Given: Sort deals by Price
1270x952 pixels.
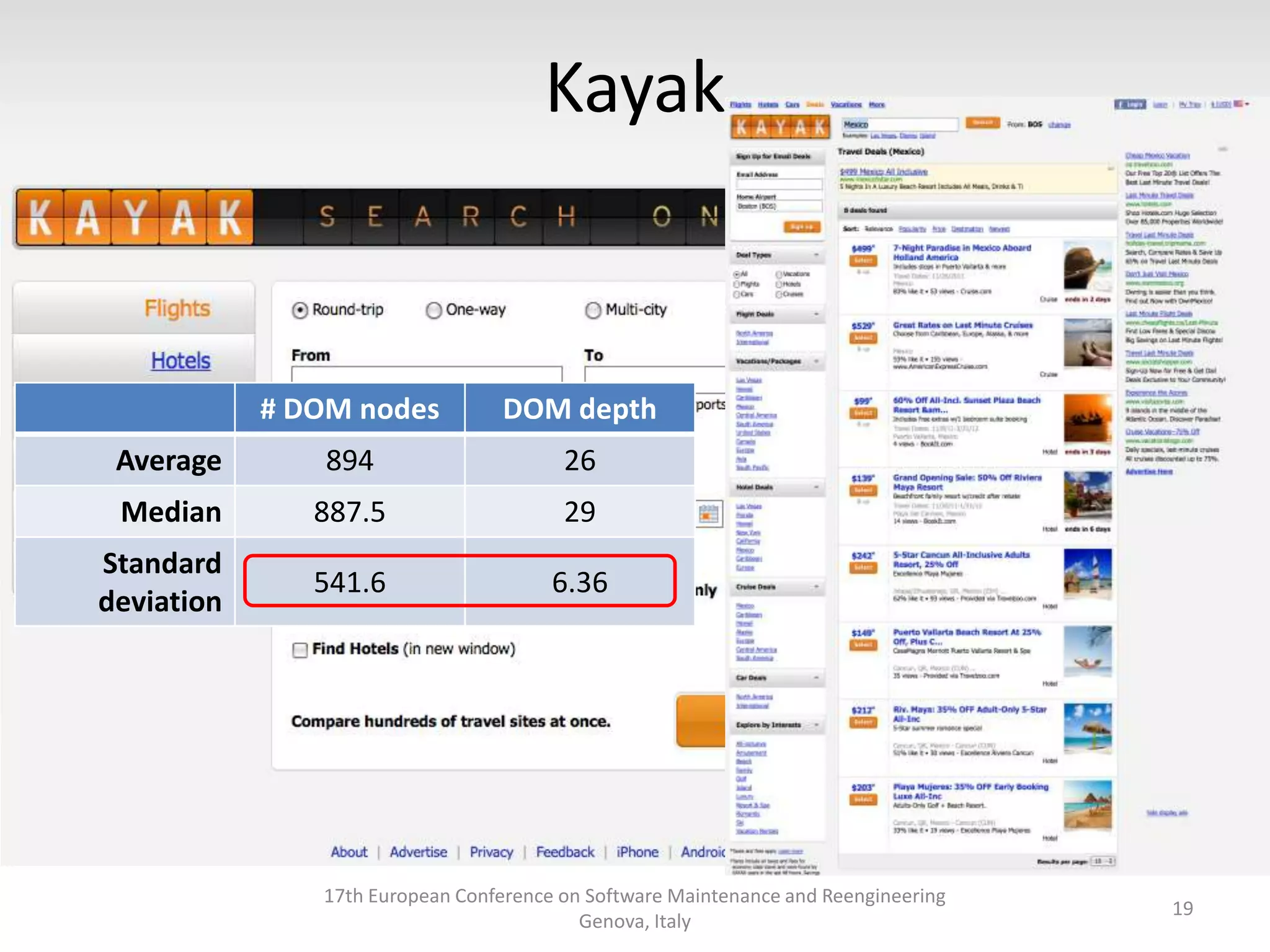Looking at the screenshot, I should click(939, 229).
